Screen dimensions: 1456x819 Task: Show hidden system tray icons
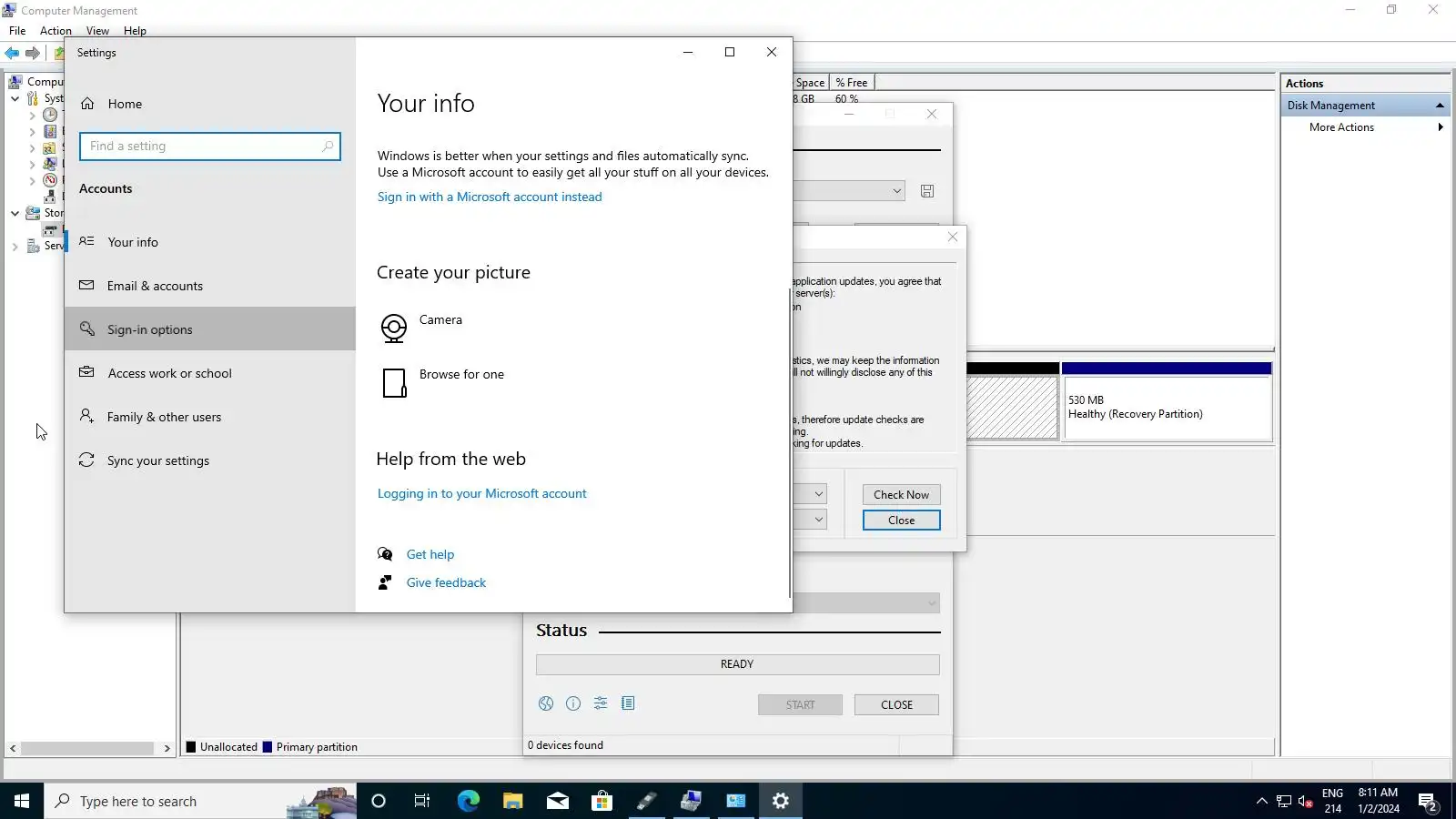pos(1261,801)
